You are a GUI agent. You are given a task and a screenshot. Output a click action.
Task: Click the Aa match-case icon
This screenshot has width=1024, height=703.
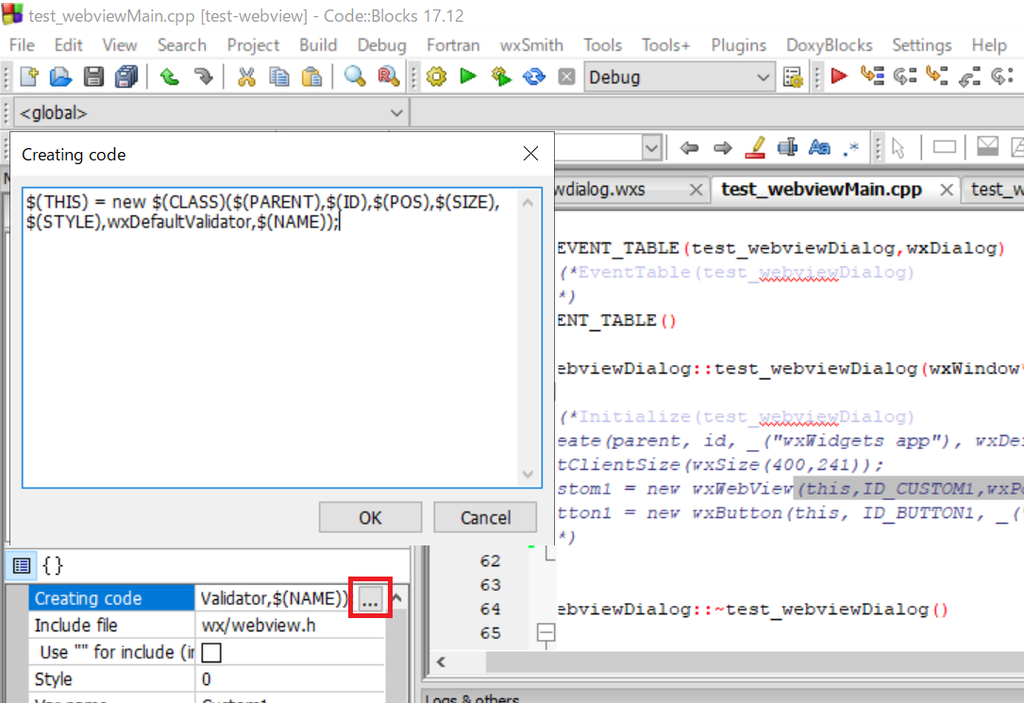819,146
